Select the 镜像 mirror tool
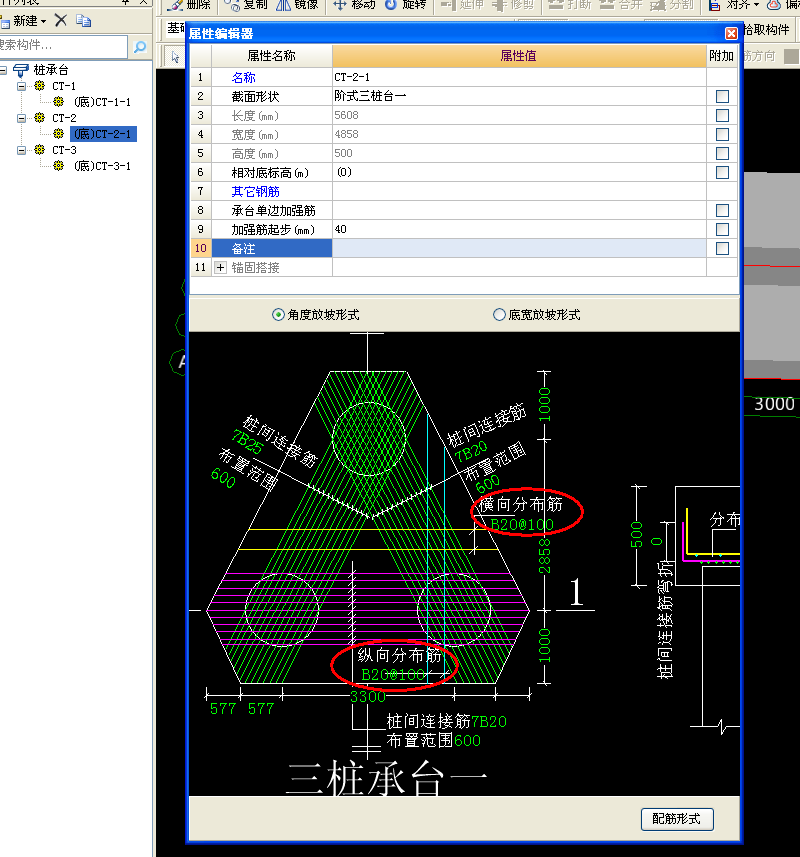The width and height of the screenshot is (800, 857). 297,5
